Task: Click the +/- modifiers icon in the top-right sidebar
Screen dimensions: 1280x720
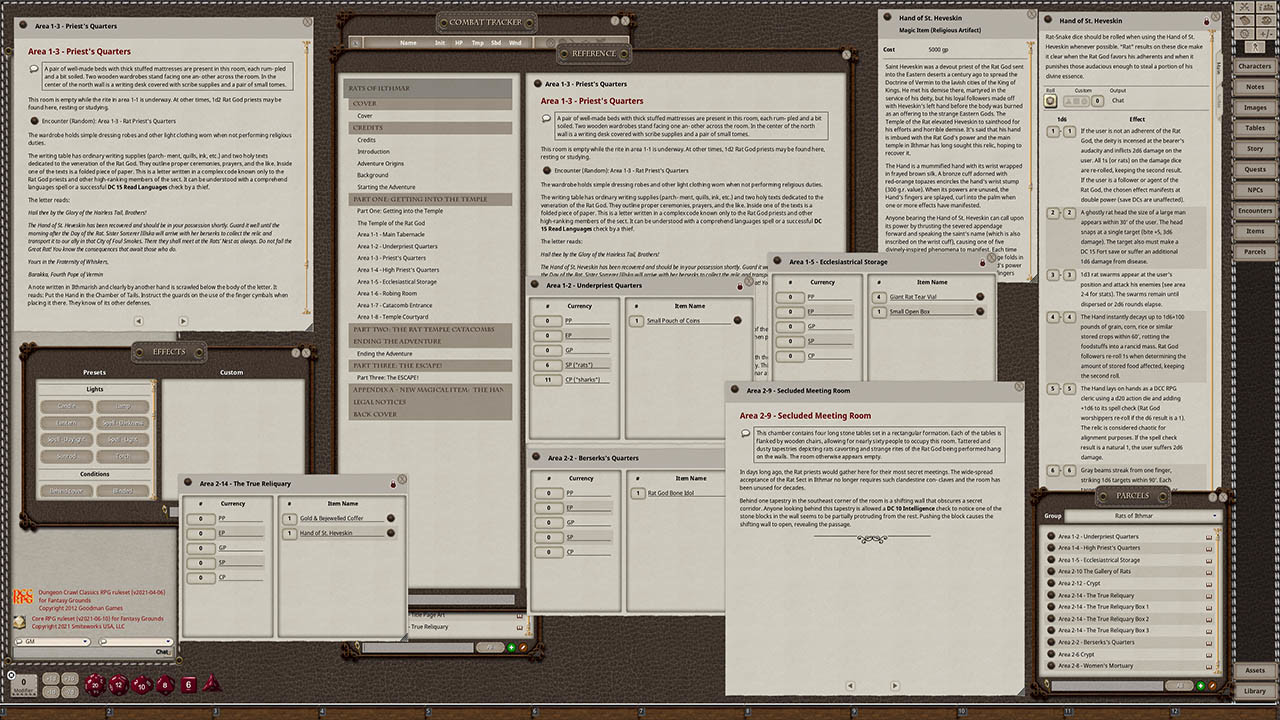Action: [1266, 33]
